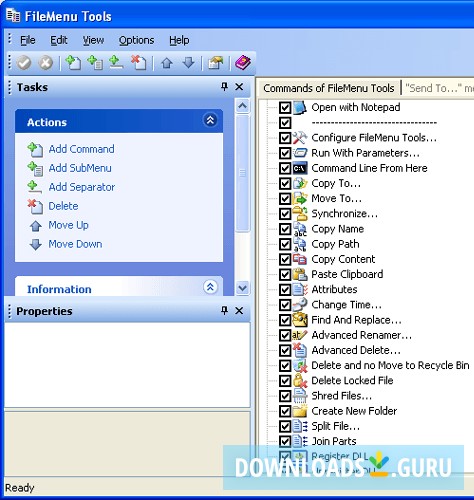
Task: Click the Copy To icon
Action: click(x=300, y=183)
